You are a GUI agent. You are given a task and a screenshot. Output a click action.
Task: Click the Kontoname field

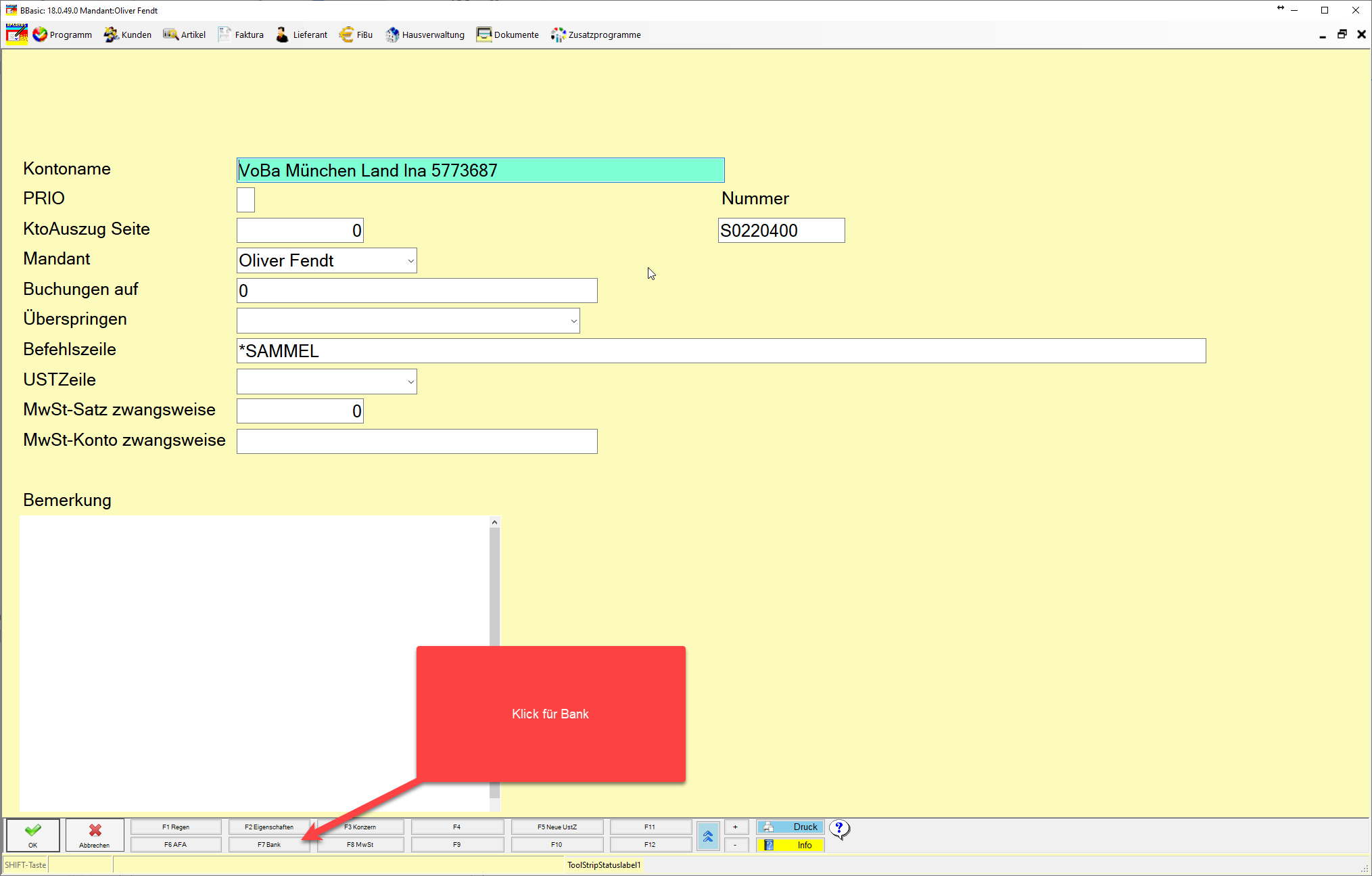[x=480, y=170]
